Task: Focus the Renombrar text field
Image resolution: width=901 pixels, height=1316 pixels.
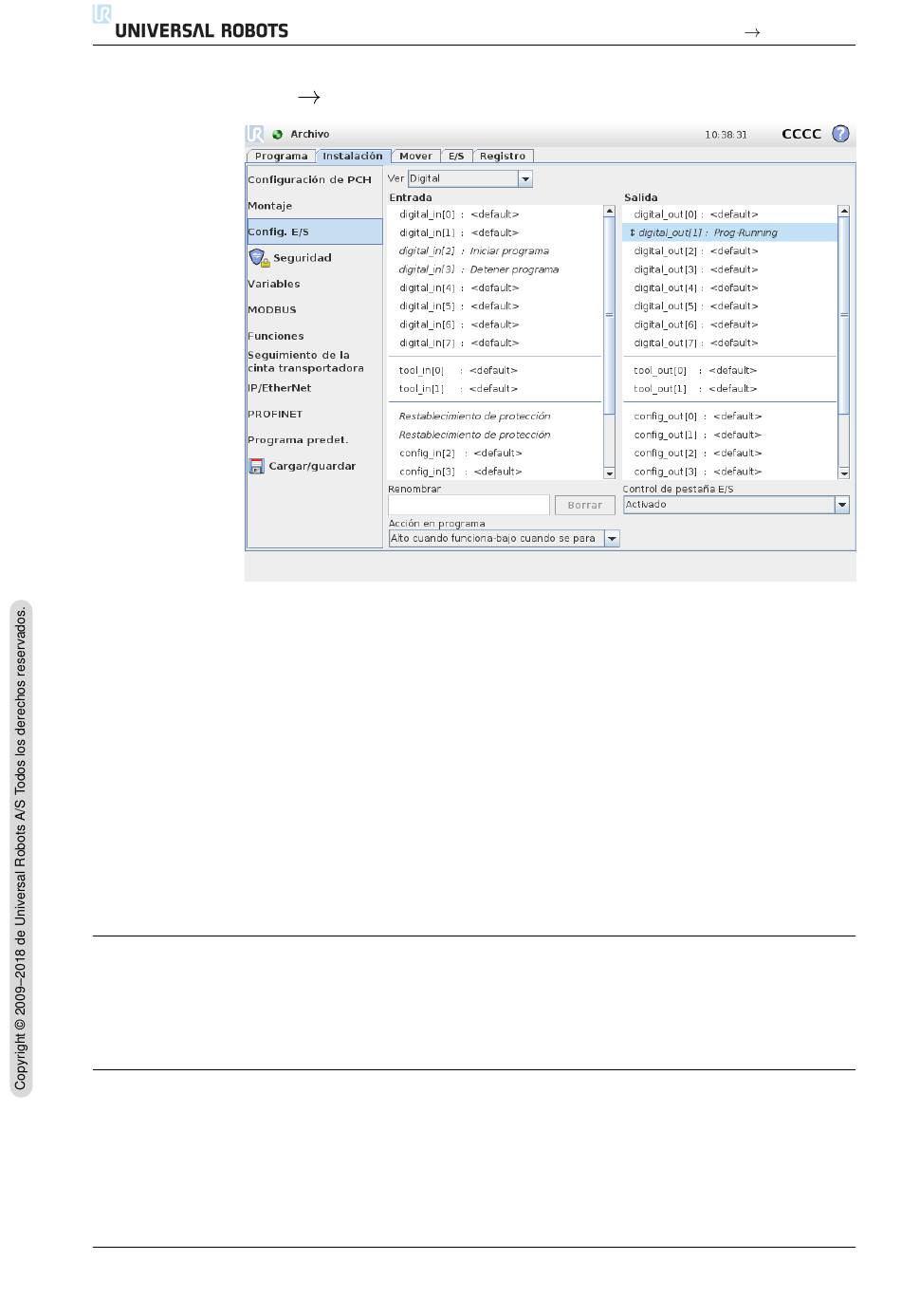Action: click(469, 506)
